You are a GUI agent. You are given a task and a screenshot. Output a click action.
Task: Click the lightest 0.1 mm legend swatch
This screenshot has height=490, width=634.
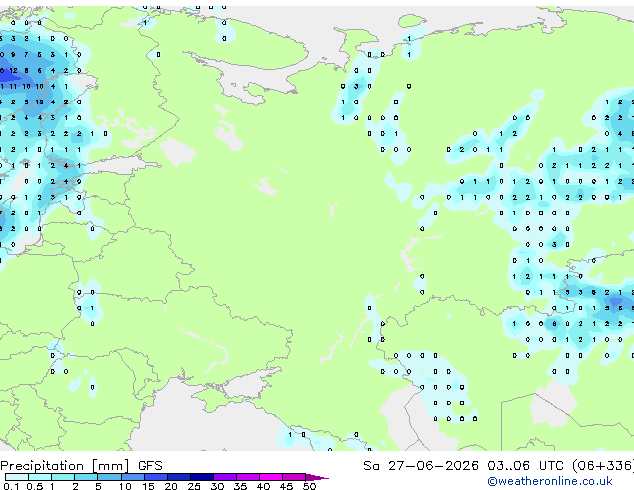(x=17, y=477)
